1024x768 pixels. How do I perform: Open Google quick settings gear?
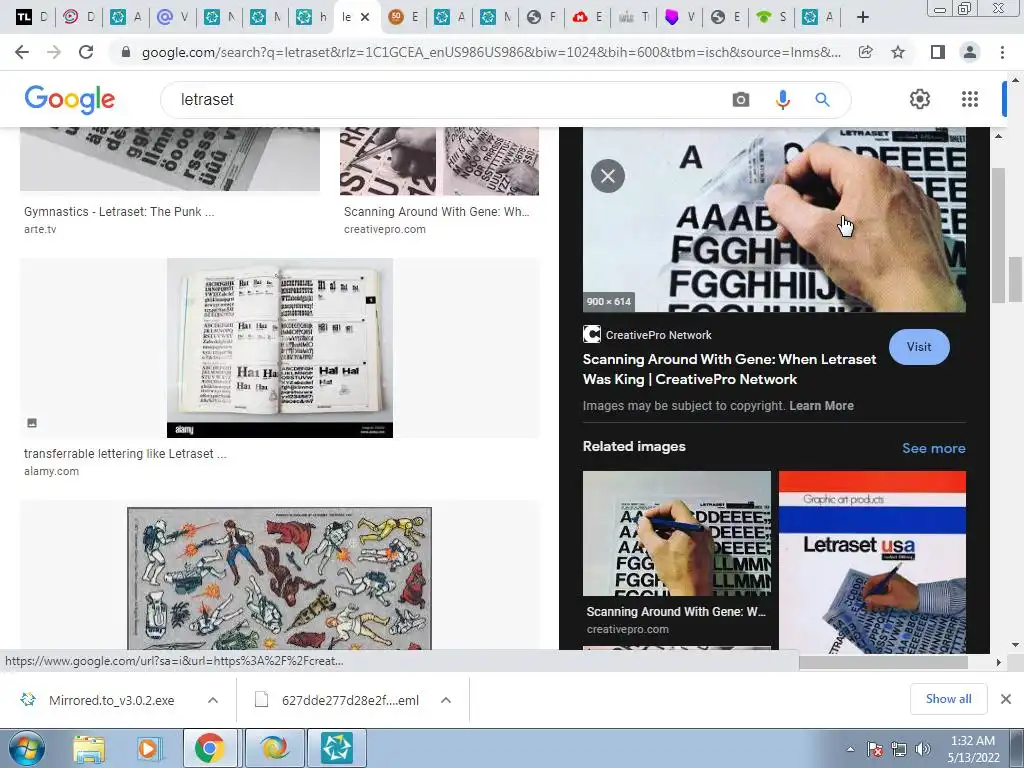coord(920,99)
